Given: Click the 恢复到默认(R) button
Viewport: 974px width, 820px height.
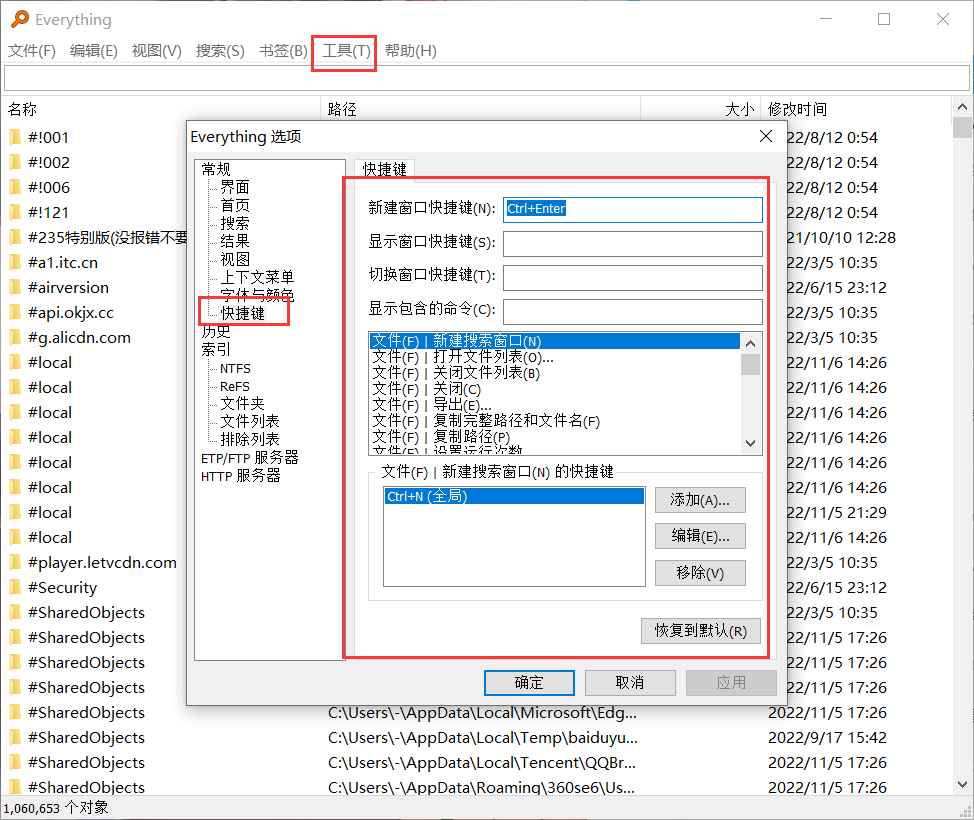Looking at the screenshot, I should pyautogui.click(x=701, y=631).
